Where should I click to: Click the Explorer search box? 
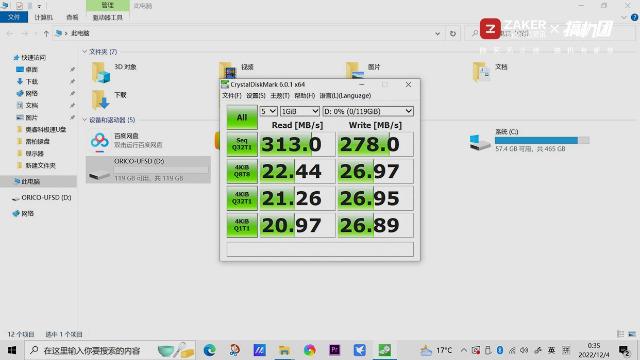tap(551, 33)
